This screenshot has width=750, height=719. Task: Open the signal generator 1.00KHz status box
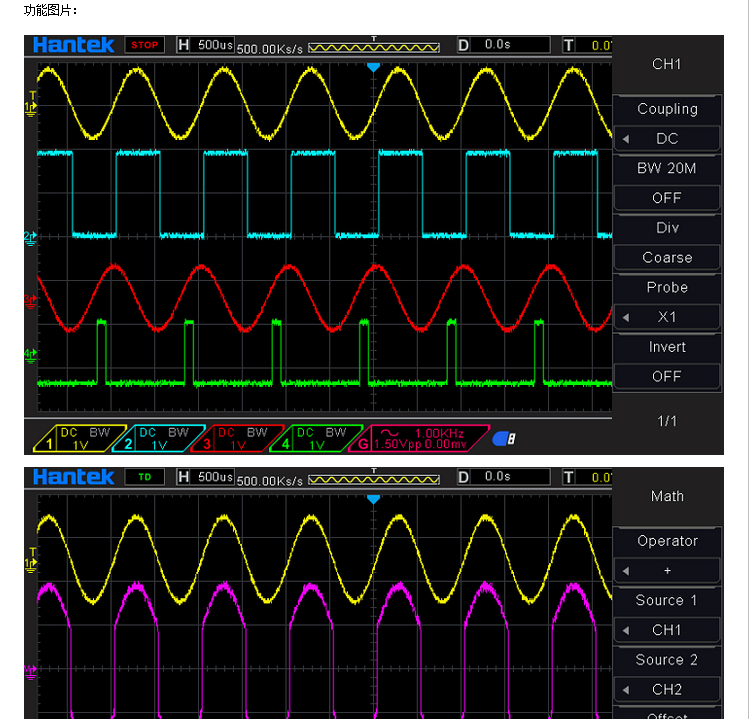point(419,438)
